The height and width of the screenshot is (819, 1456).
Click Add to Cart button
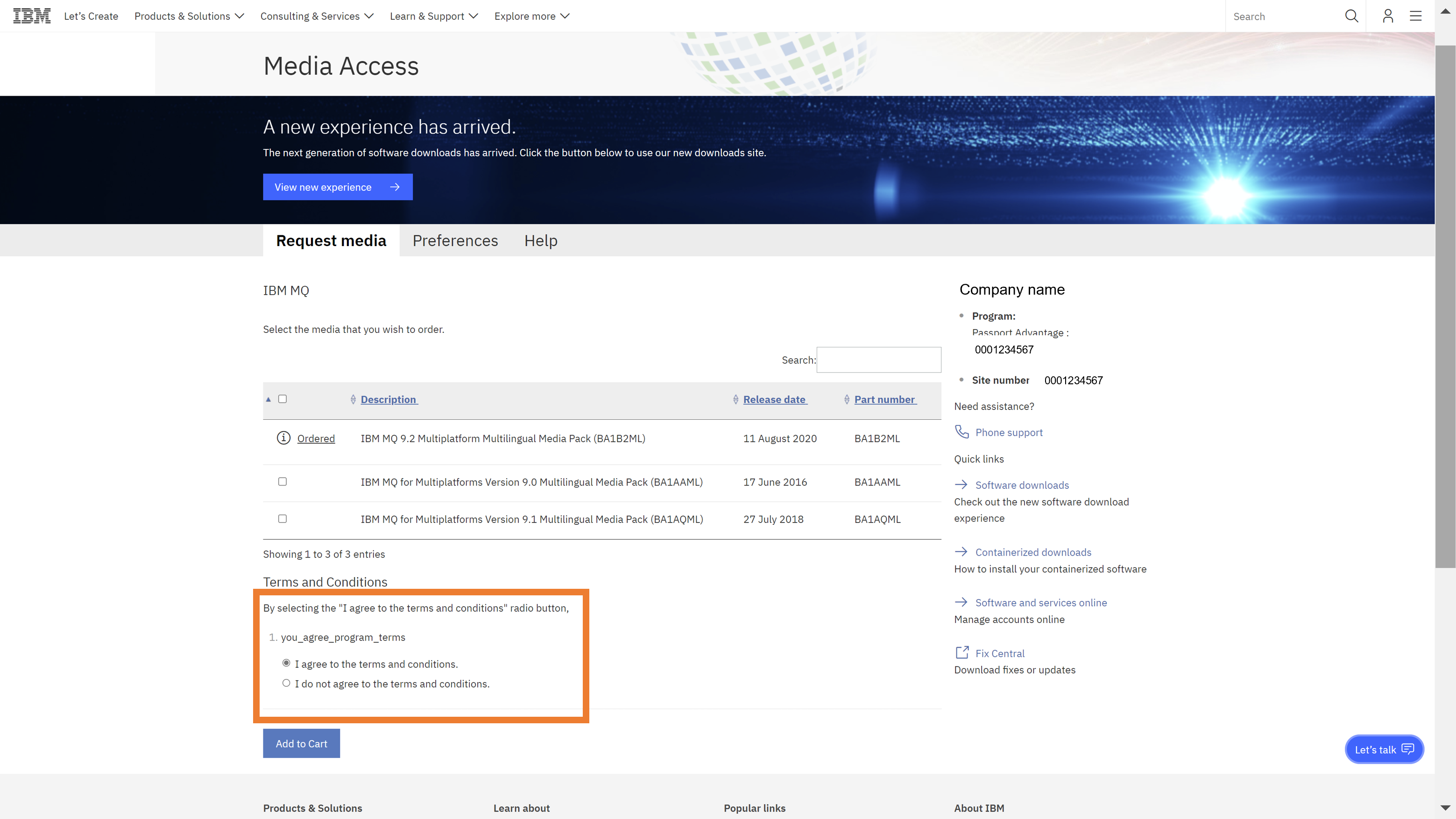[301, 743]
